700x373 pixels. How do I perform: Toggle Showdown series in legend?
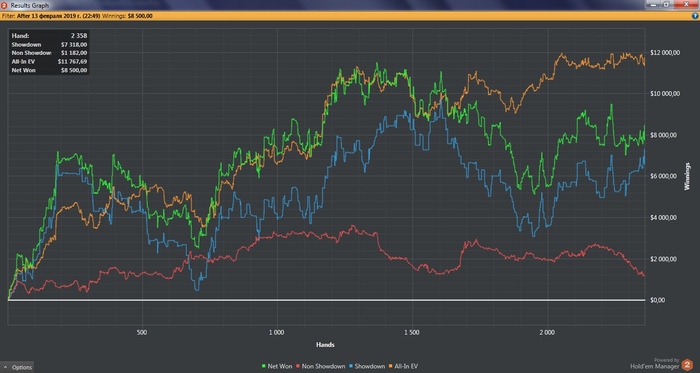click(x=367, y=366)
